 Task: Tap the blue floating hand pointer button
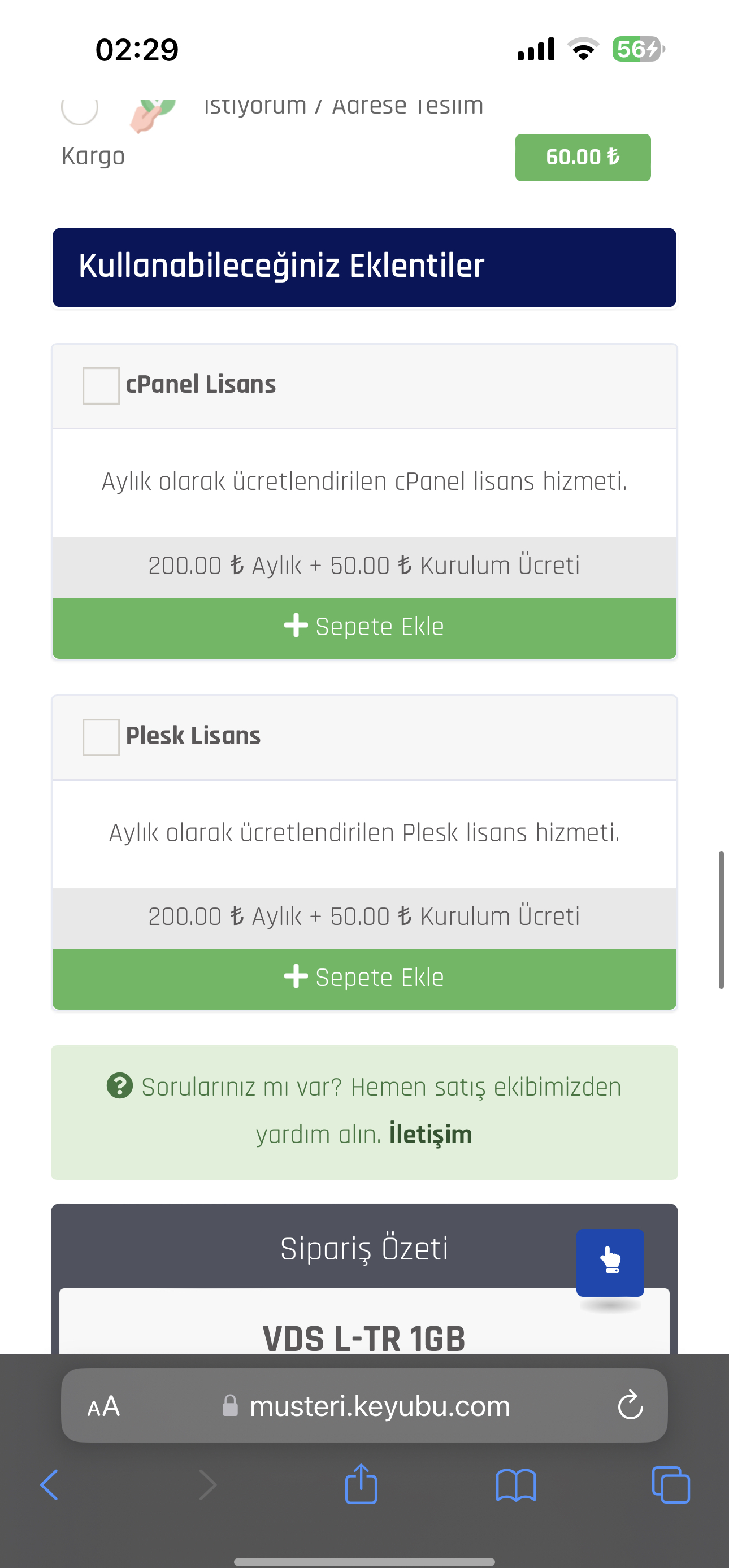(x=610, y=1262)
